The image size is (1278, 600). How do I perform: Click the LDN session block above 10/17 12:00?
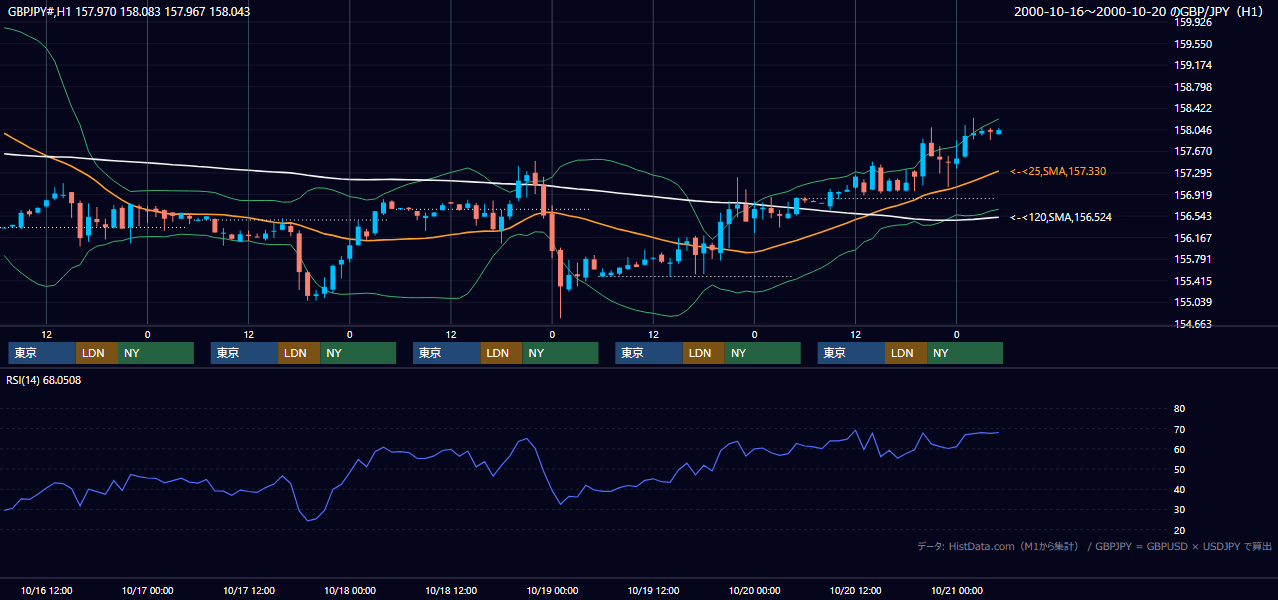pyautogui.click(x=299, y=353)
